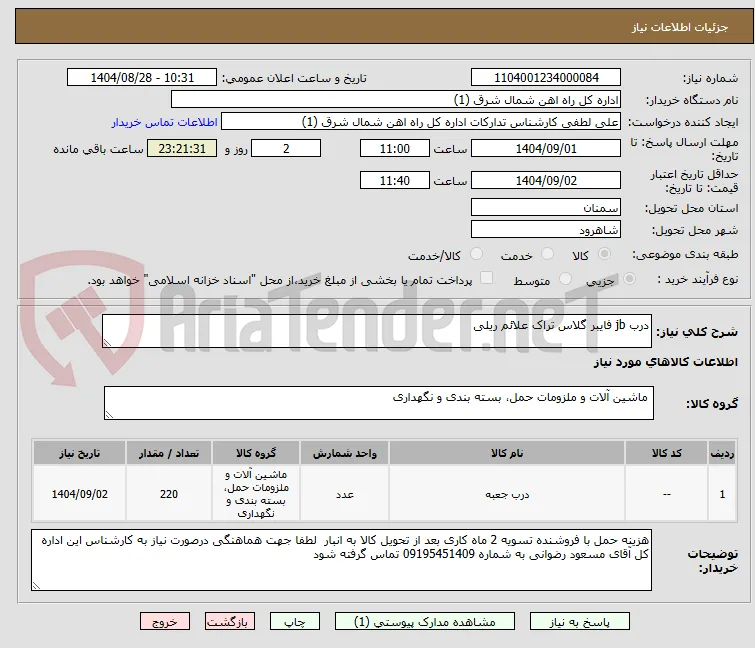Click the کد کالا cell showing --
The width and height of the screenshot is (755, 648).
666,494
